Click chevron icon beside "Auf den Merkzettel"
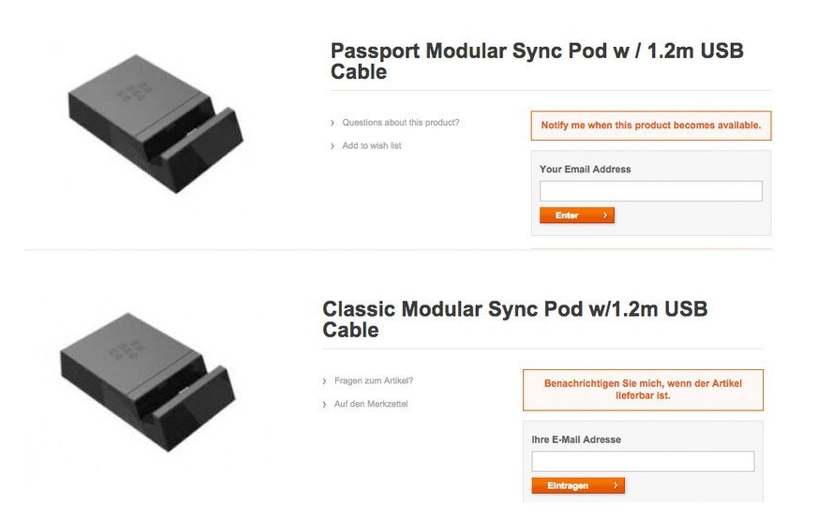Screen dimensions: 813x527 coord(324,404)
